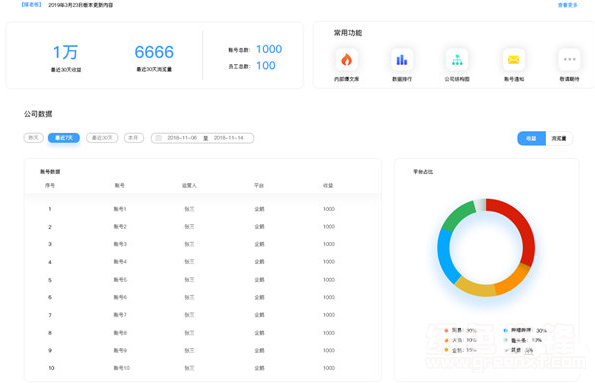Click revenue 1000 in row 1
The height and width of the screenshot is (383, 595).
tap(329, 209)
